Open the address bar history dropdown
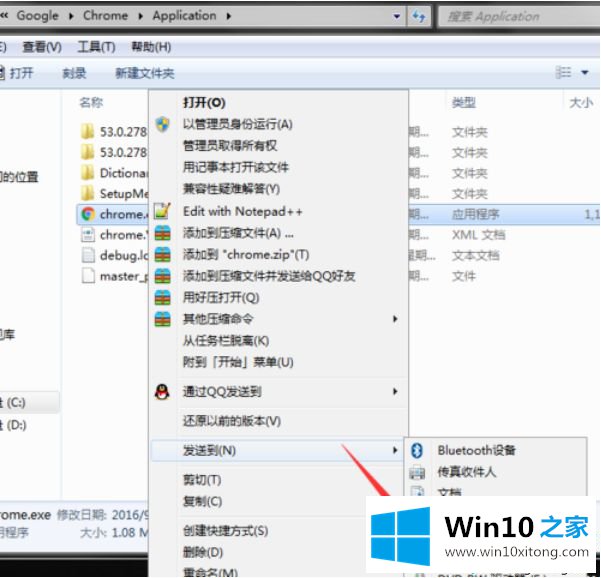The width and height of the screenshot is (601, 578). 397,16
